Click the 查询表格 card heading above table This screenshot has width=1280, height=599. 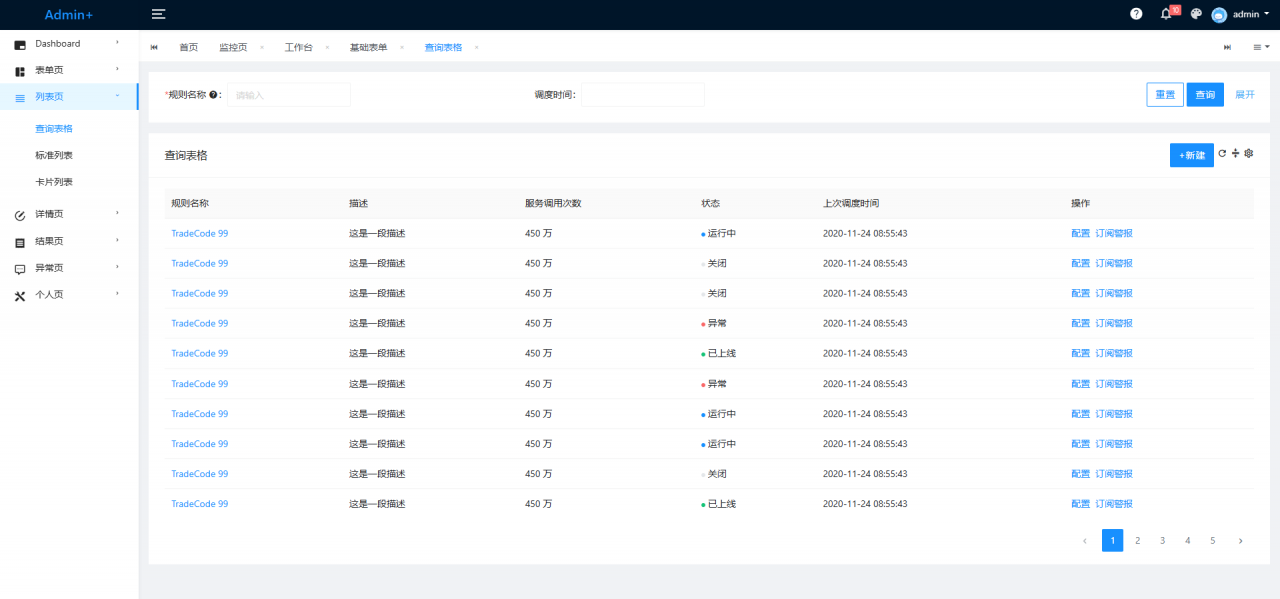point(186,156)
